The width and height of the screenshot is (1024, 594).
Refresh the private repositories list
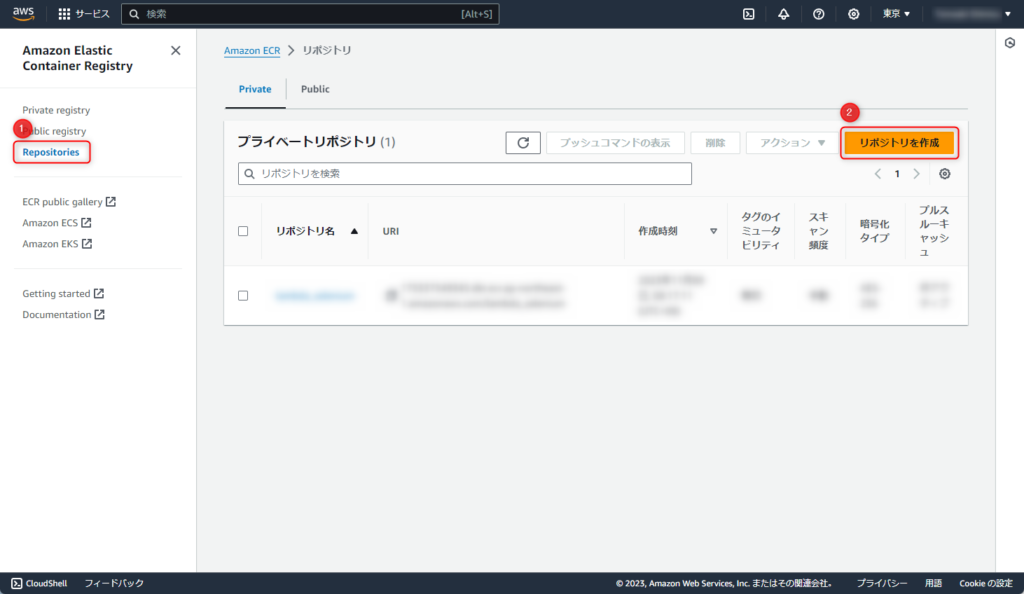point(523,143)
